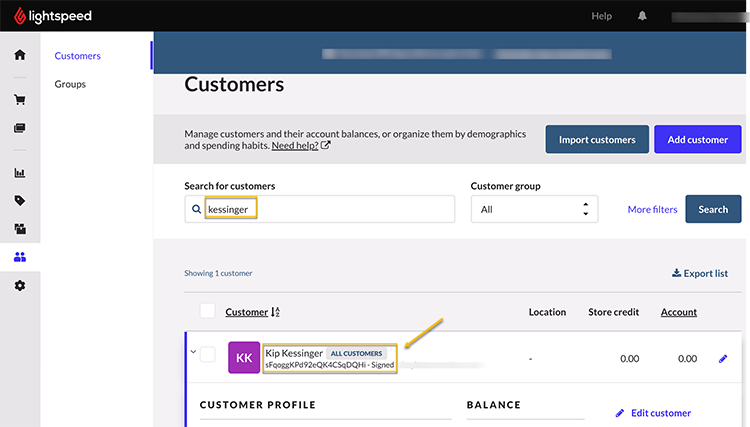Open the Inventory boxes icon
The image size is (750, 427).
pos(19,229)
